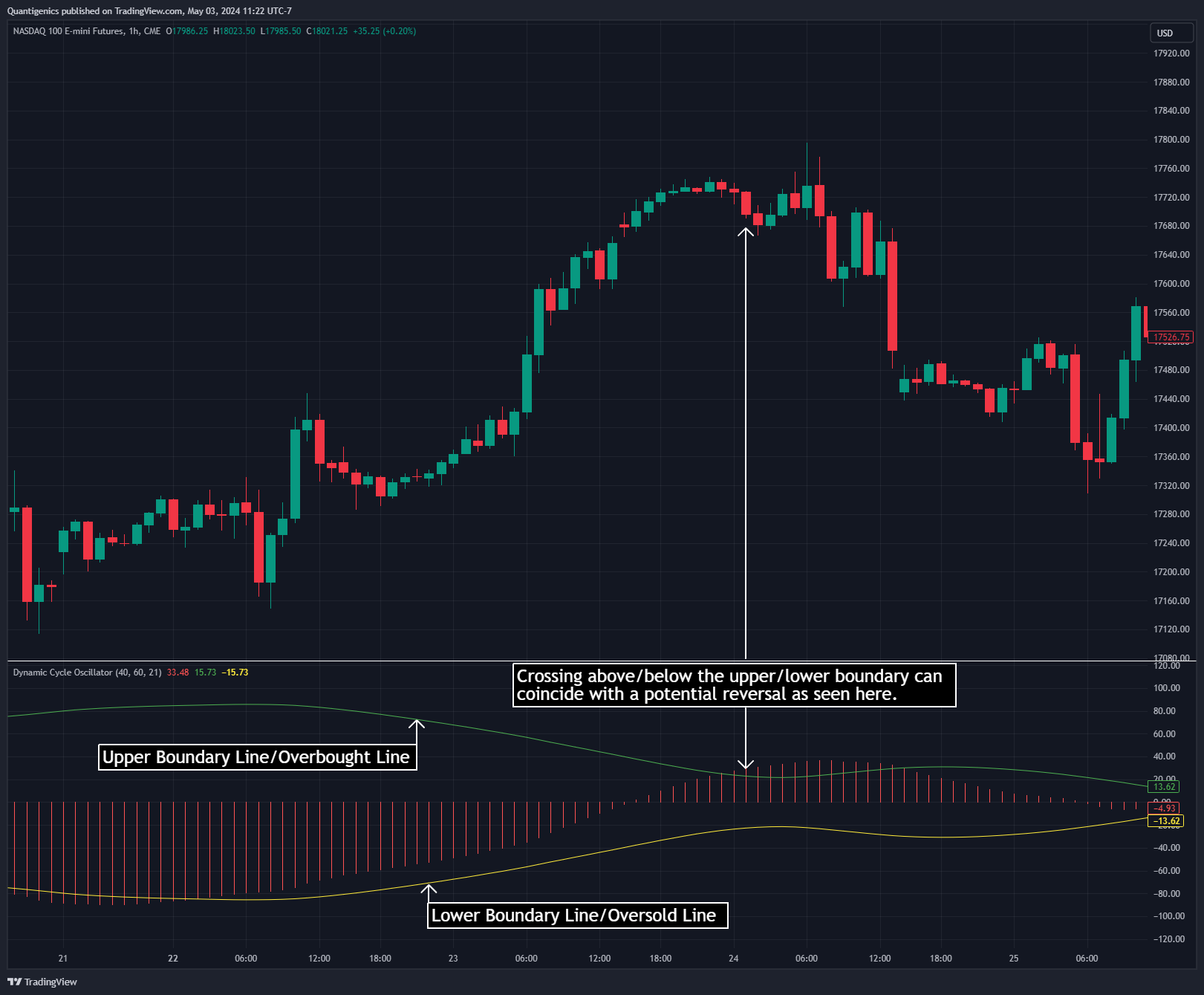Viewport: 1204px width, 995px height.
Task: Click the 17320.00 price axis label
Action: pyautogui.click(x=1171, y=486)
